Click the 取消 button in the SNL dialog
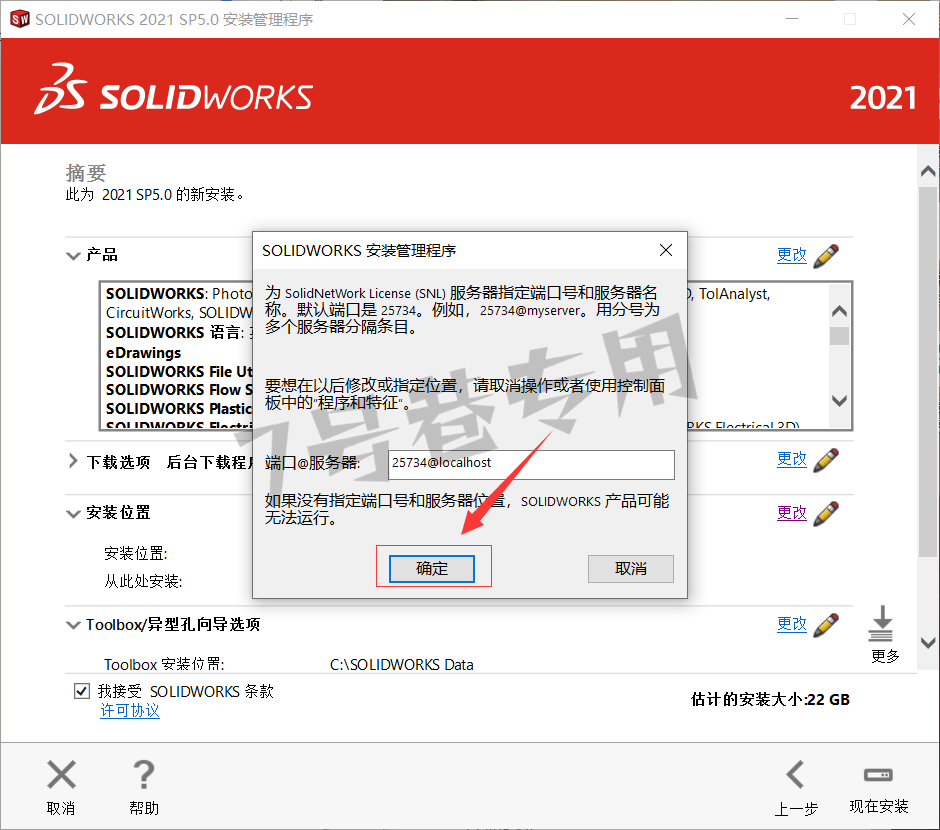 tap(631, 568)
